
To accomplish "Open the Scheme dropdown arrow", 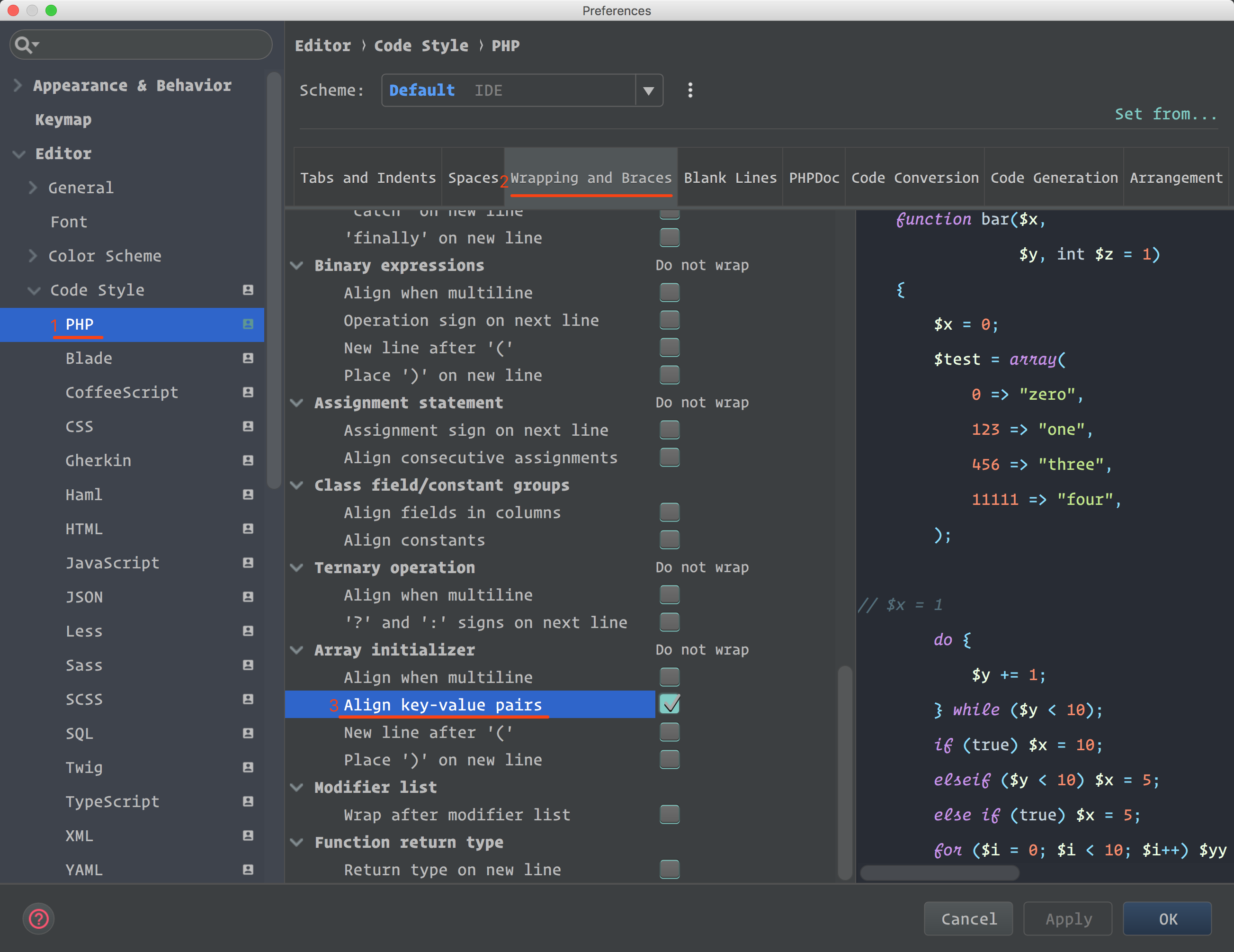I will click(649, 90).
